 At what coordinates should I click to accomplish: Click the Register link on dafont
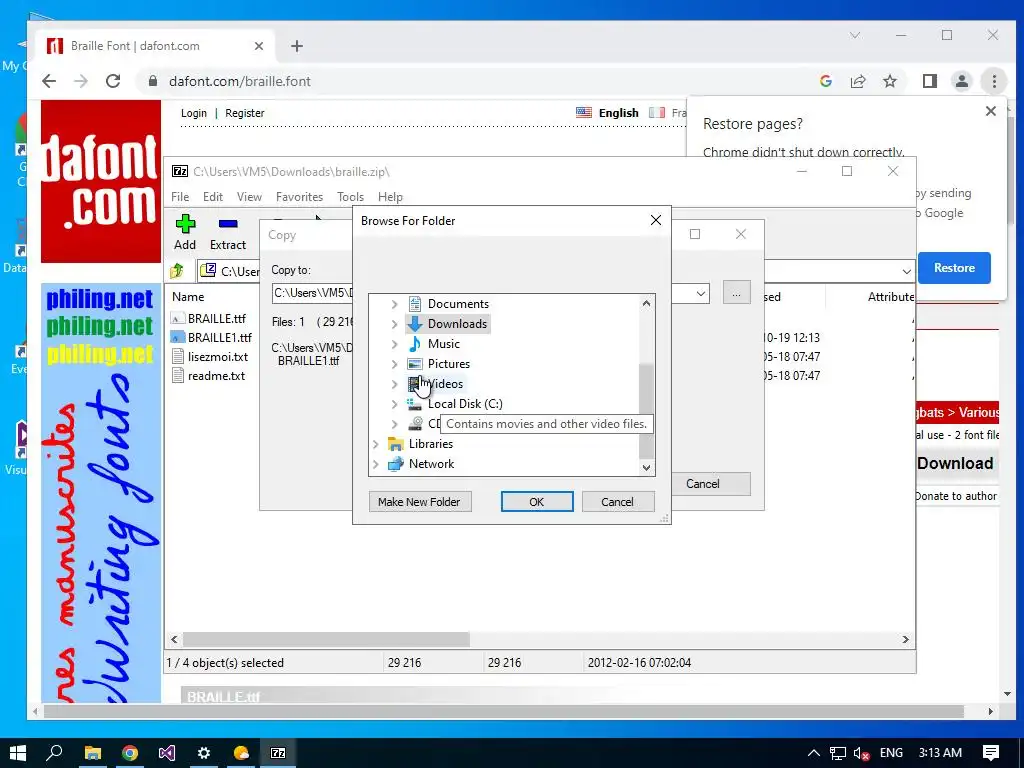pos(244,113)
